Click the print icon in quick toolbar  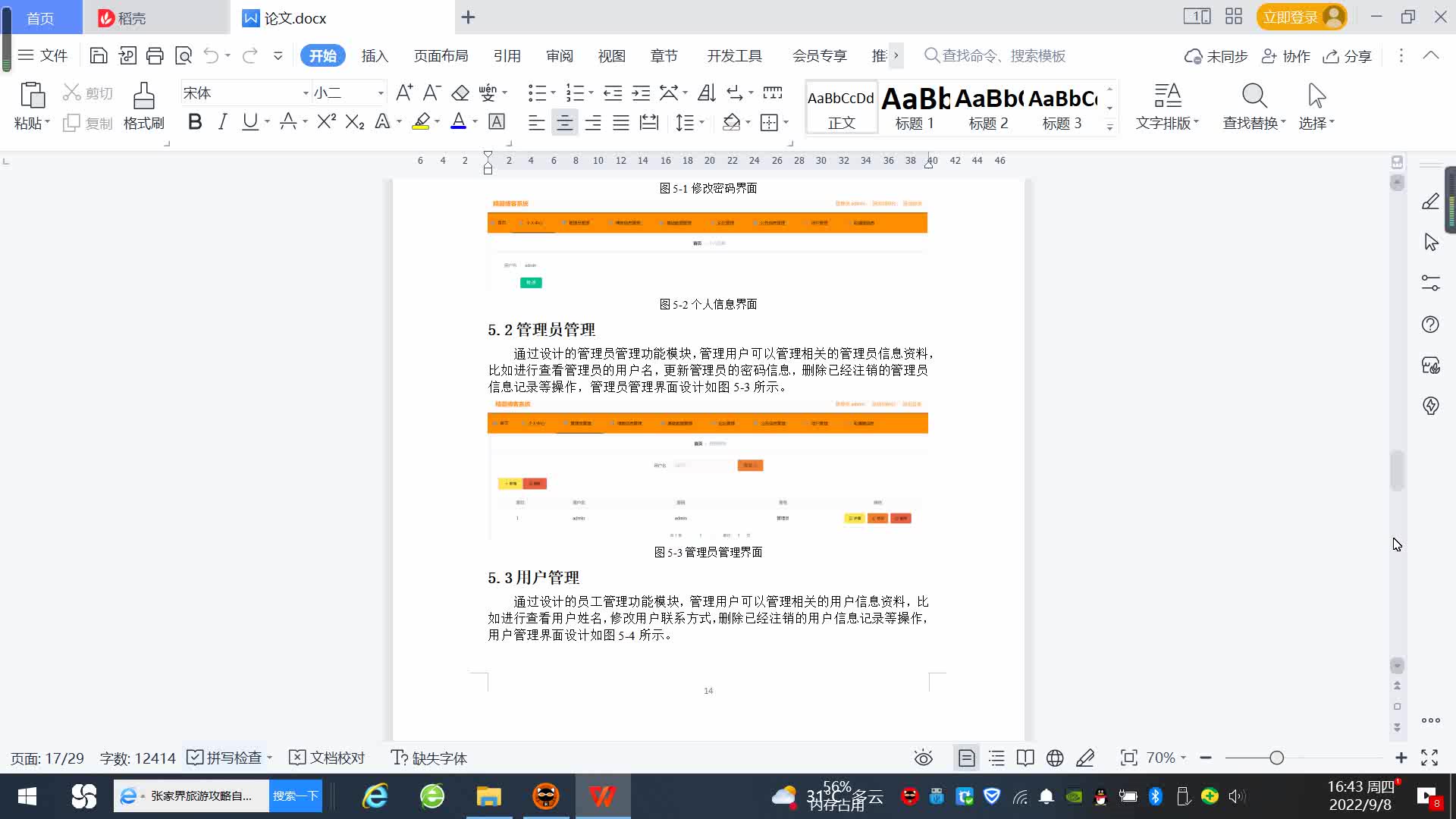155,55
